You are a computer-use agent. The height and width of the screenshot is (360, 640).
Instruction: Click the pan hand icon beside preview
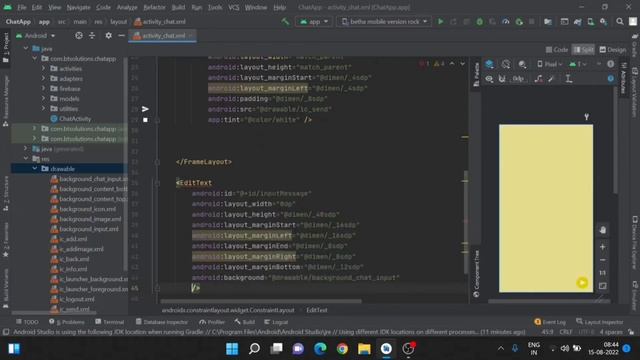[602, 230]
